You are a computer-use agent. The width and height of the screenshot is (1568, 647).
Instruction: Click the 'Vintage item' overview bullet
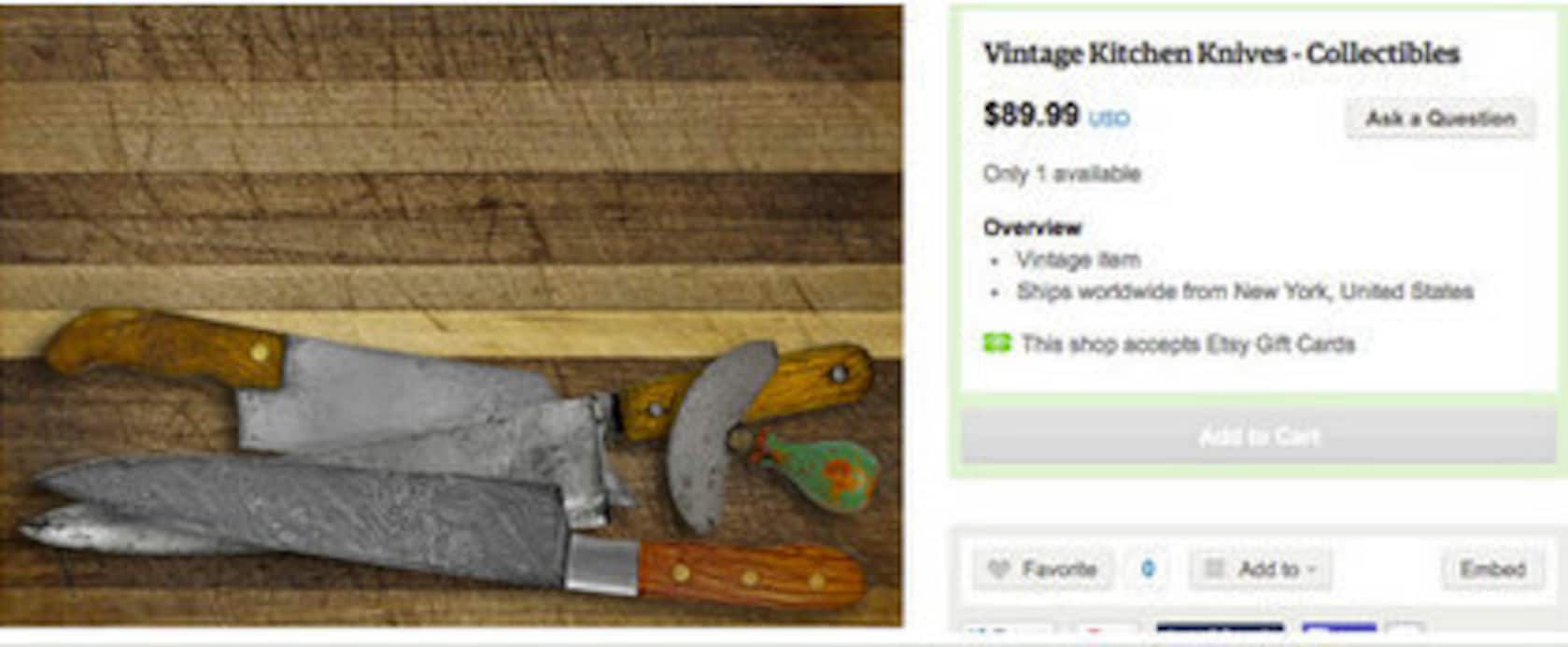click(1079, 260)
